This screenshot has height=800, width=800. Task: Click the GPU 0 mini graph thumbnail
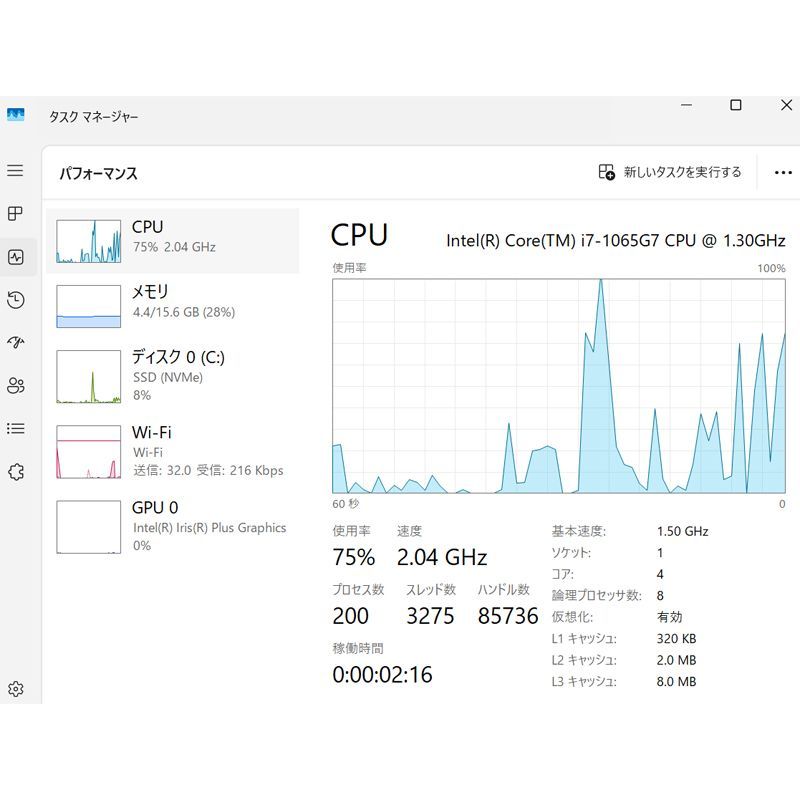(88, 527)
